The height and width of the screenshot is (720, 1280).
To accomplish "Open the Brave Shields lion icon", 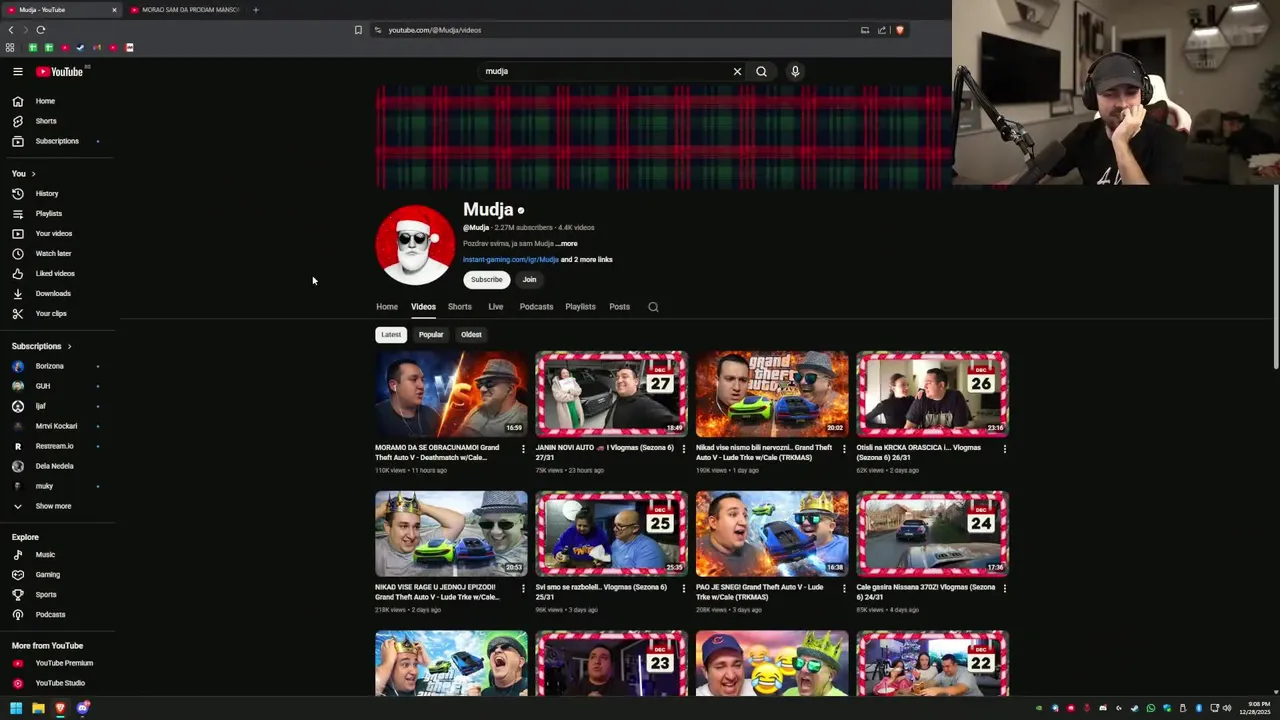I will coord(899,30).
